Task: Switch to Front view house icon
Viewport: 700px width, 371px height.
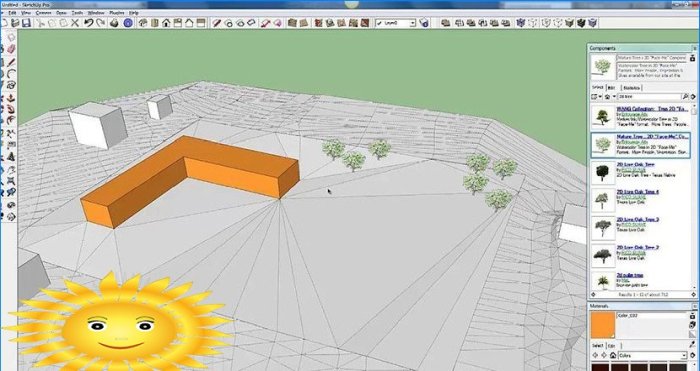Action: [x=167, y=23]
